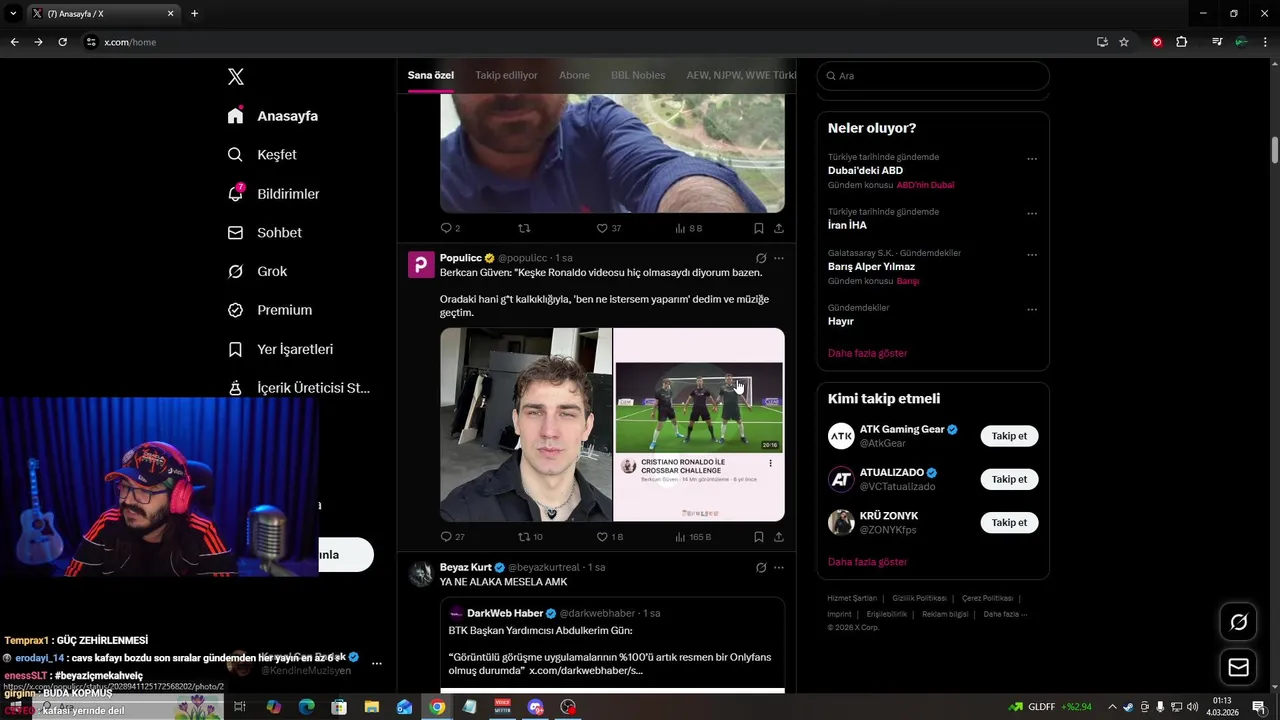Open Bildirimler notifications
The image size is (1280, 720).
coord(273,194)
